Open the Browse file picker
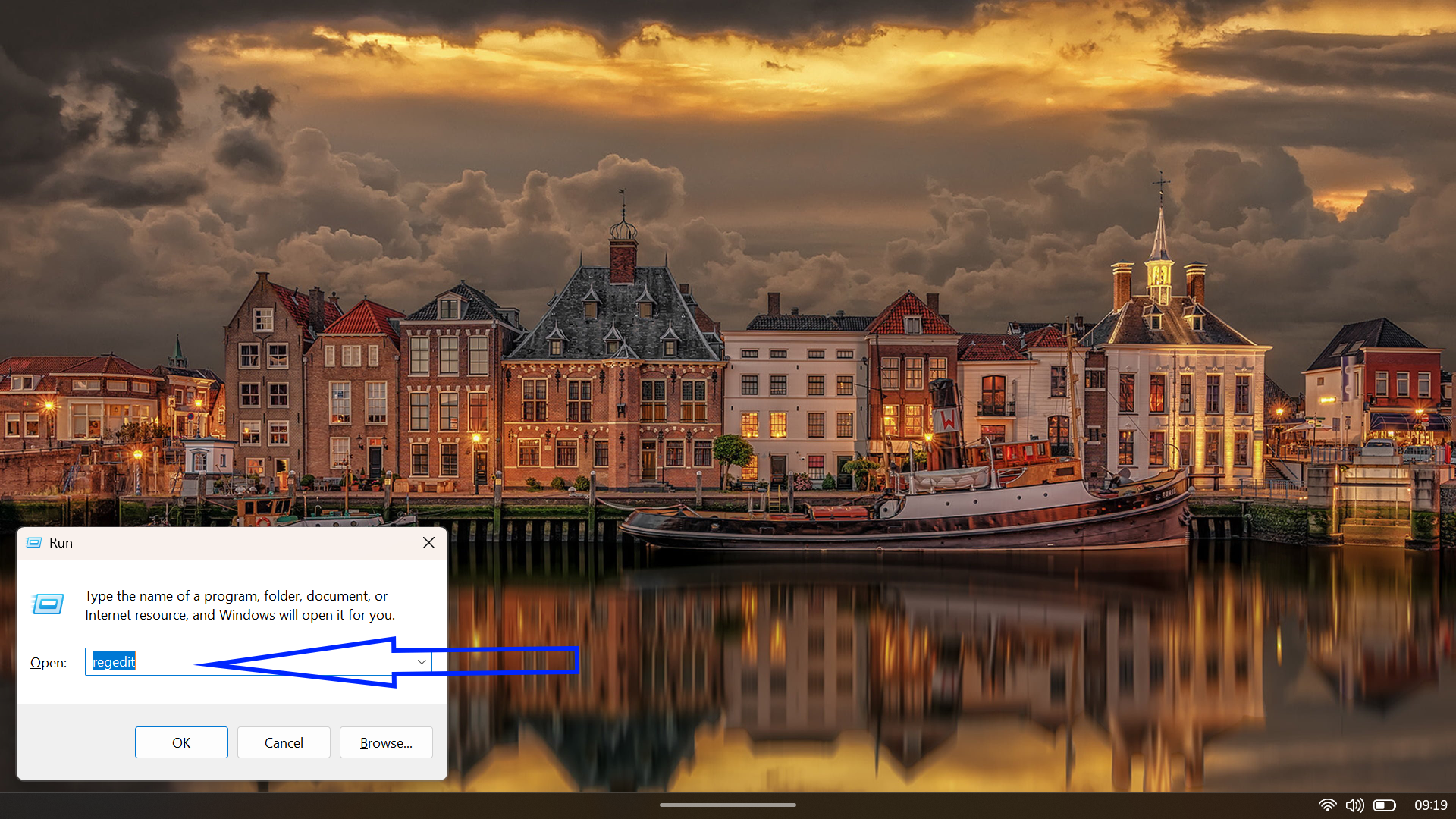 click(x=386, y=742)
